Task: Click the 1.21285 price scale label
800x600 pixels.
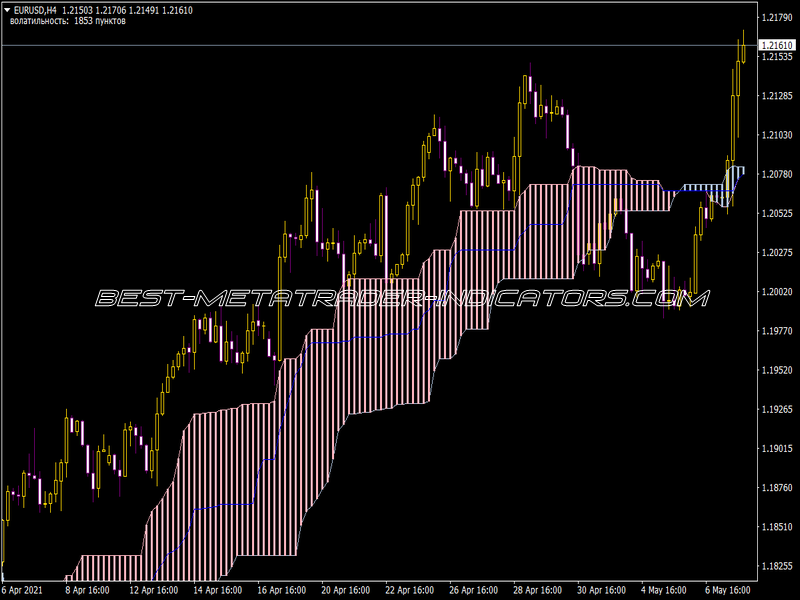Action: (x=777, y=96)
